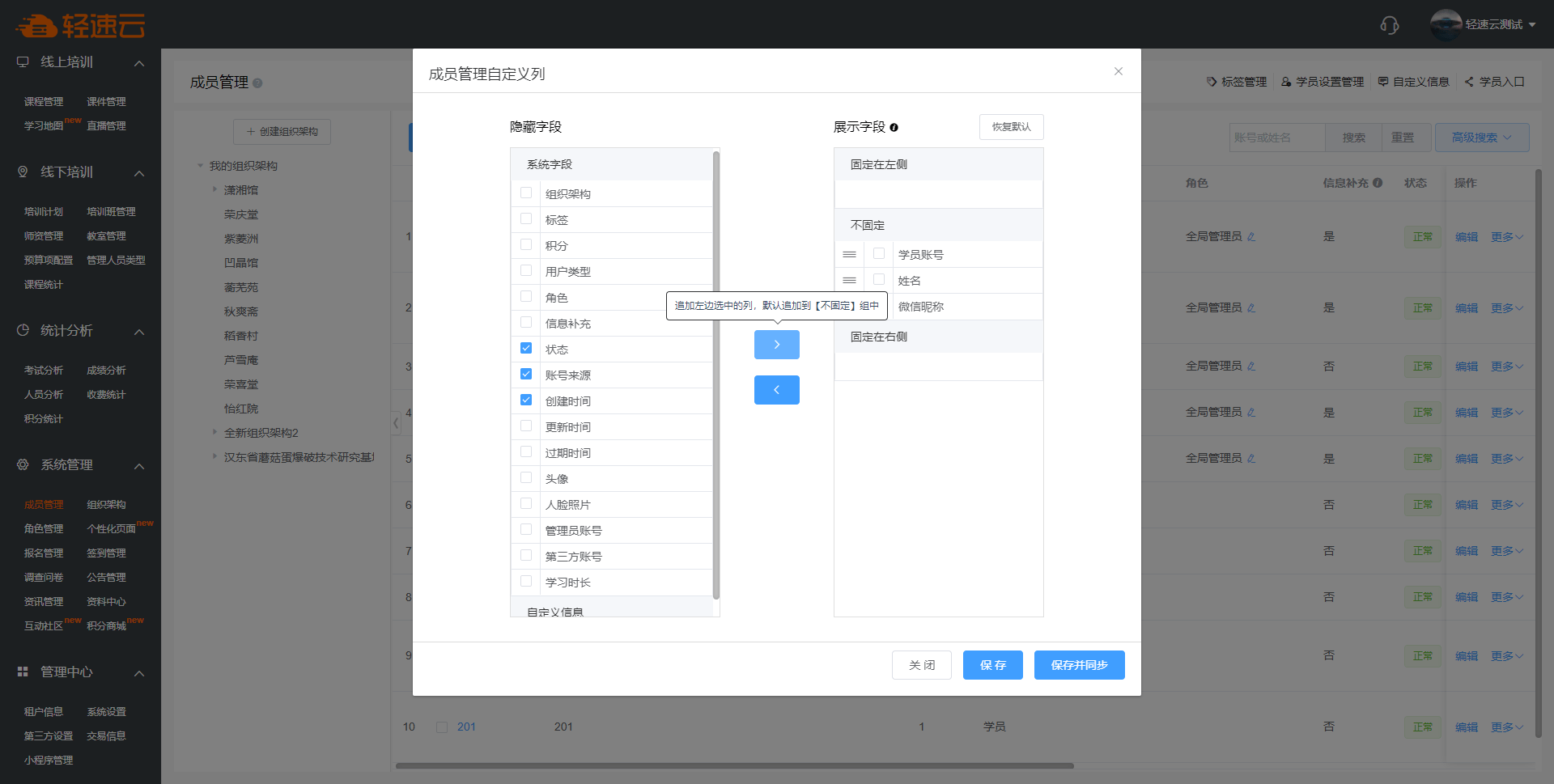Screen dimensions: 1554x784
Task: Click the drag handle beside 学员账号
Action: coord(849,255)
